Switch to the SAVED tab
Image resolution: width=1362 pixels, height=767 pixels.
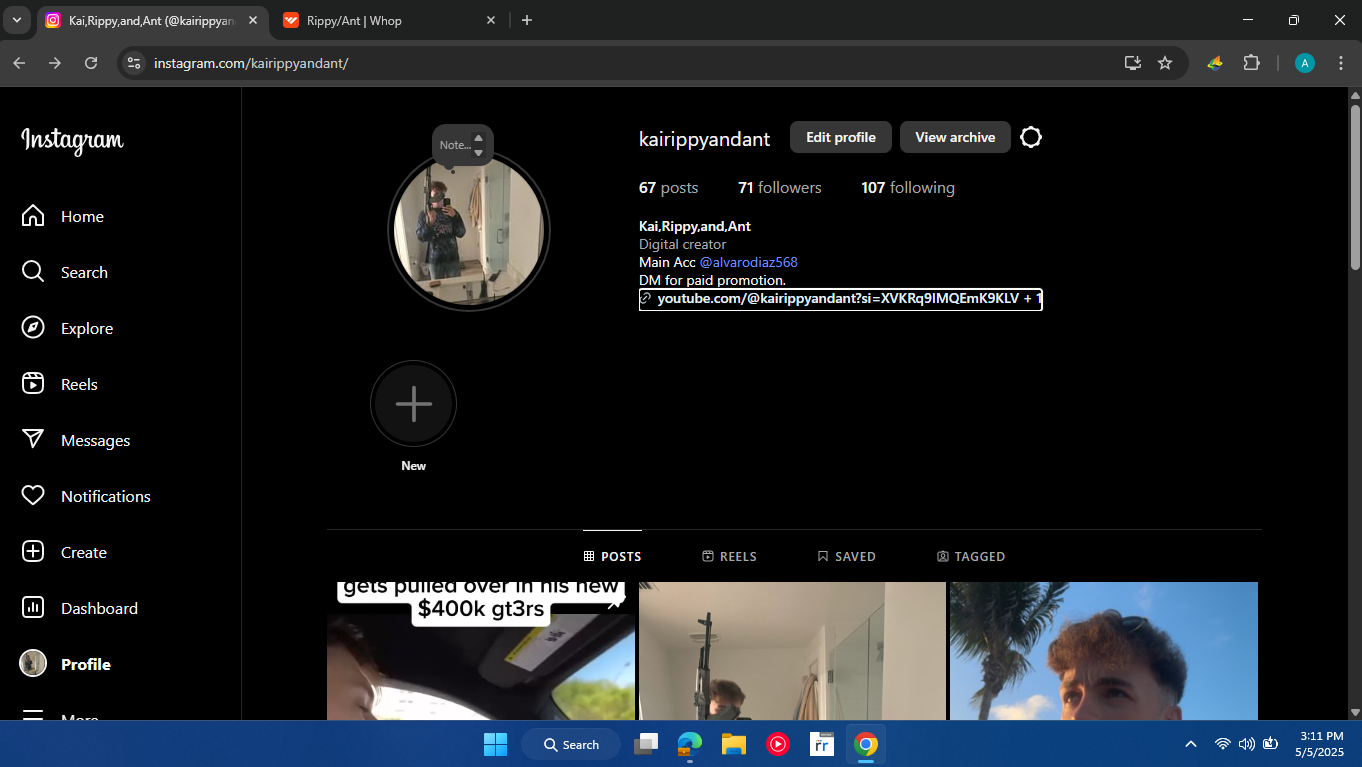point(847,556)
